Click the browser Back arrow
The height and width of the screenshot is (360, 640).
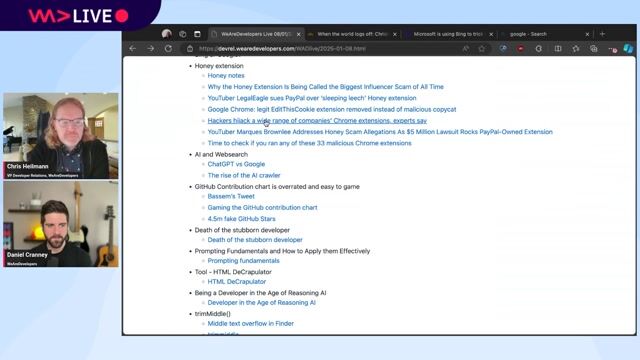133,49
